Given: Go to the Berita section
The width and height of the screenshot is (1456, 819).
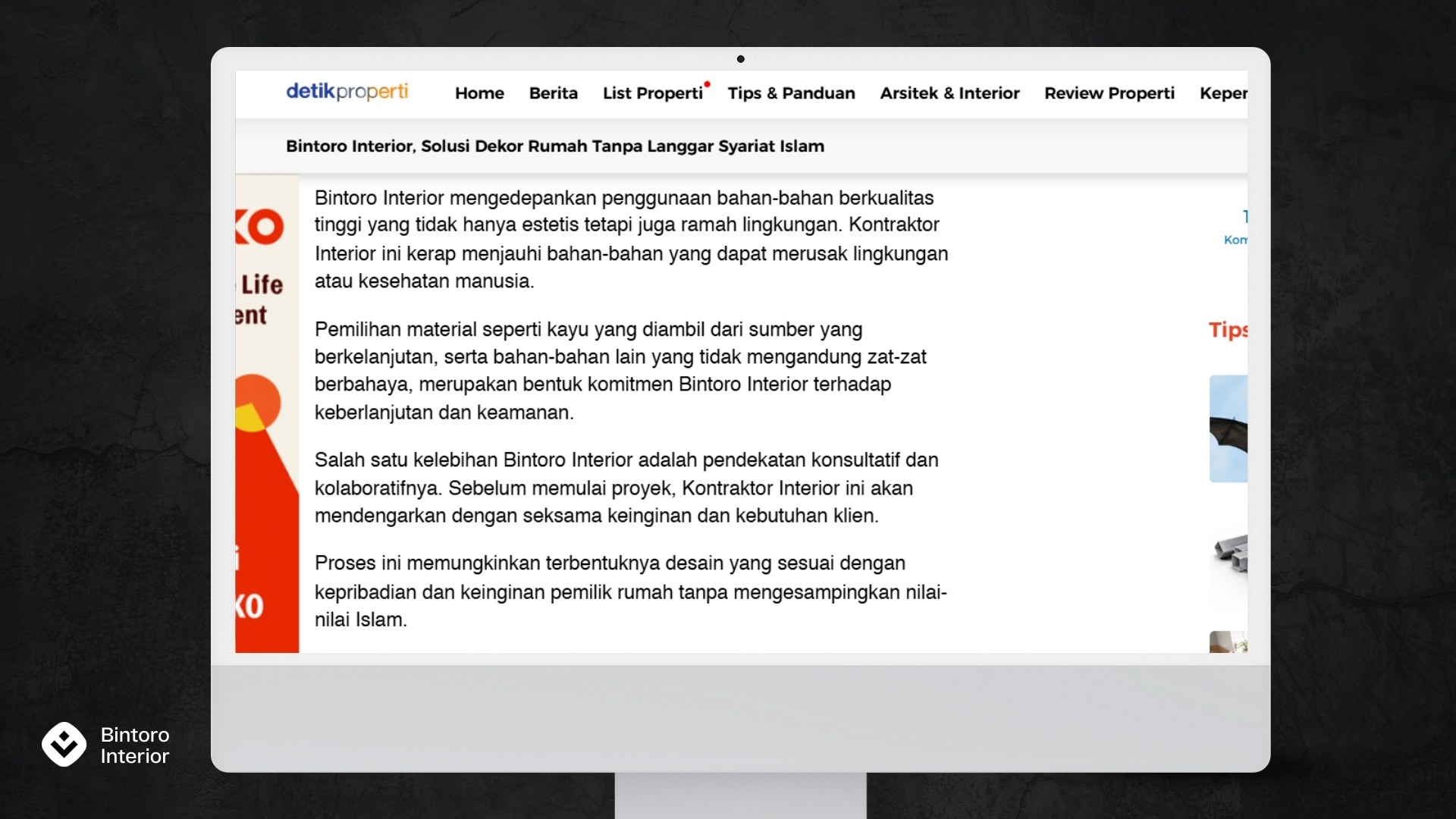Looking at the screenshot, I should click(x=553, y=93).
